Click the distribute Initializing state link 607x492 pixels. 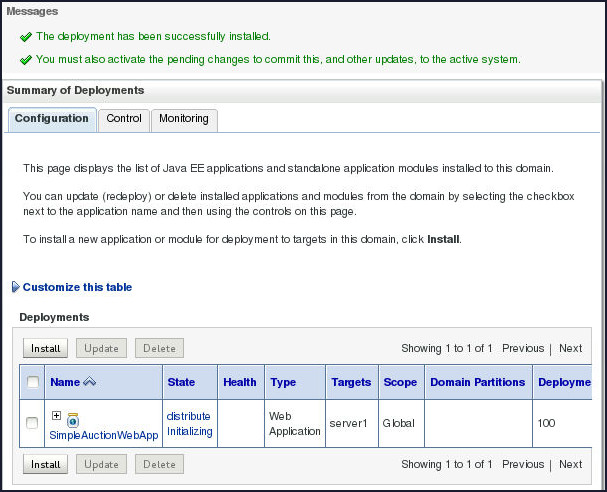click(x=190, y=423)
